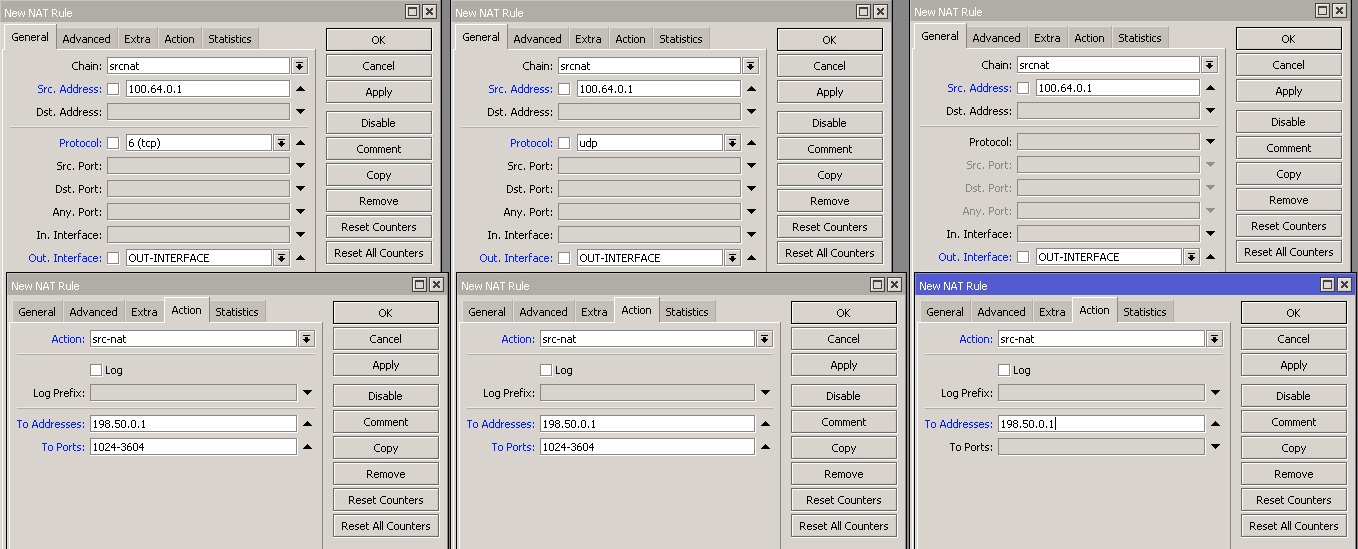Expand Dst. Address field in tcp rule window
The width and height of the screenshot is (1358, 549).
tap(300, 112)
